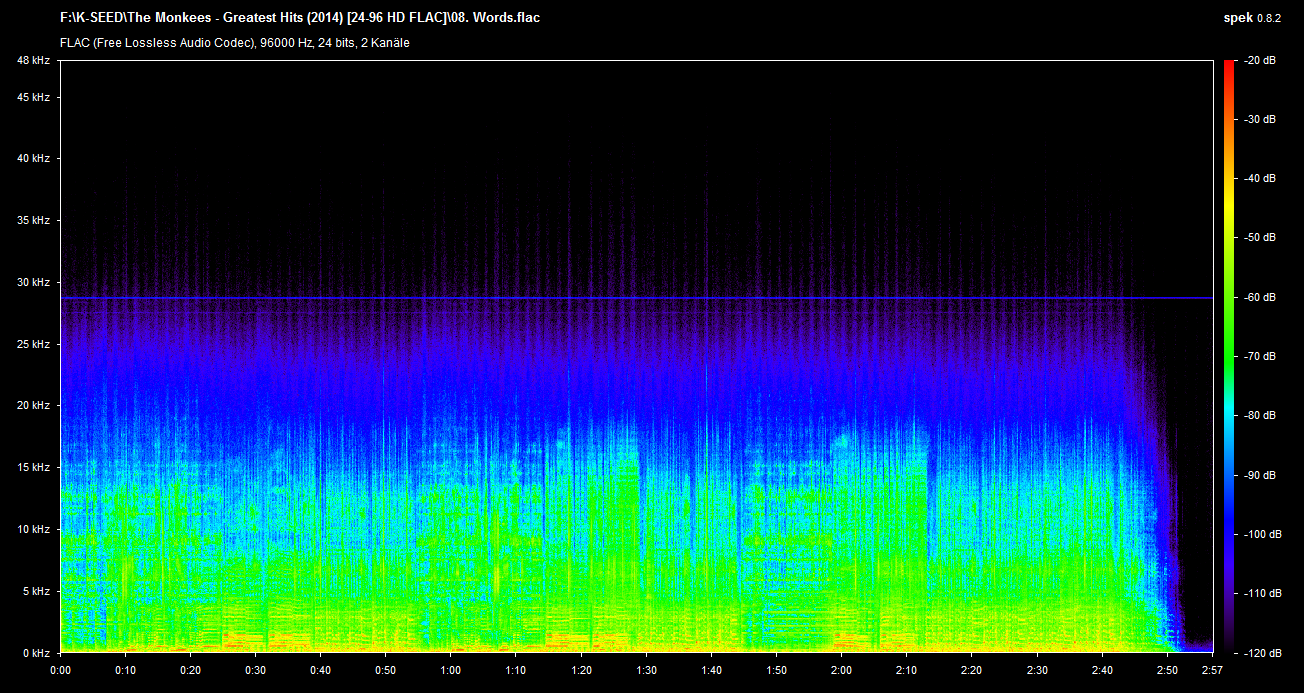The width and height of the screenshot is (1304, 693).
Task: Click the 30 kHz frequency axis label
Action: point(33,283)
